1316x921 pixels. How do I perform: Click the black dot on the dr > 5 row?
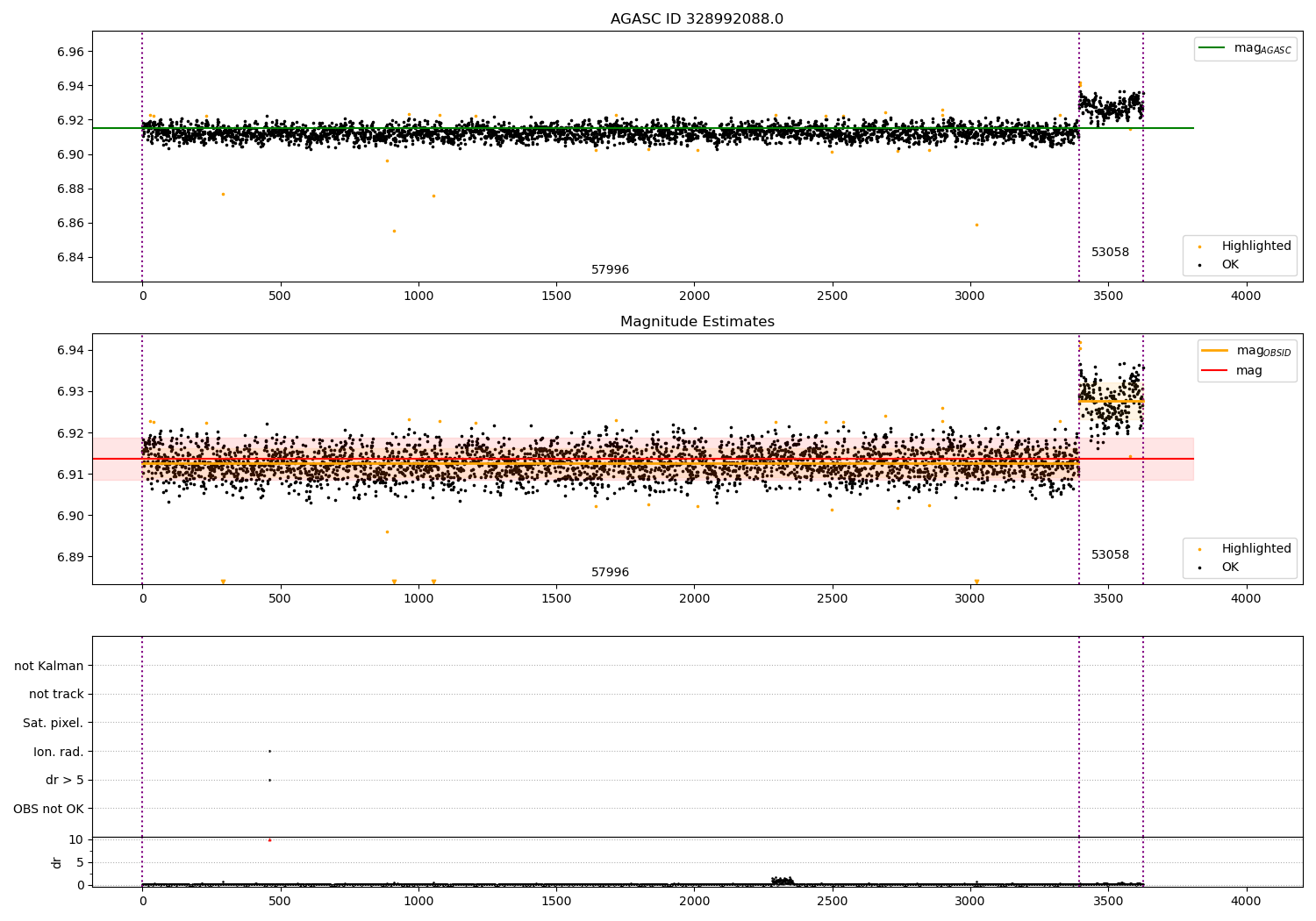tap(269, 780)
